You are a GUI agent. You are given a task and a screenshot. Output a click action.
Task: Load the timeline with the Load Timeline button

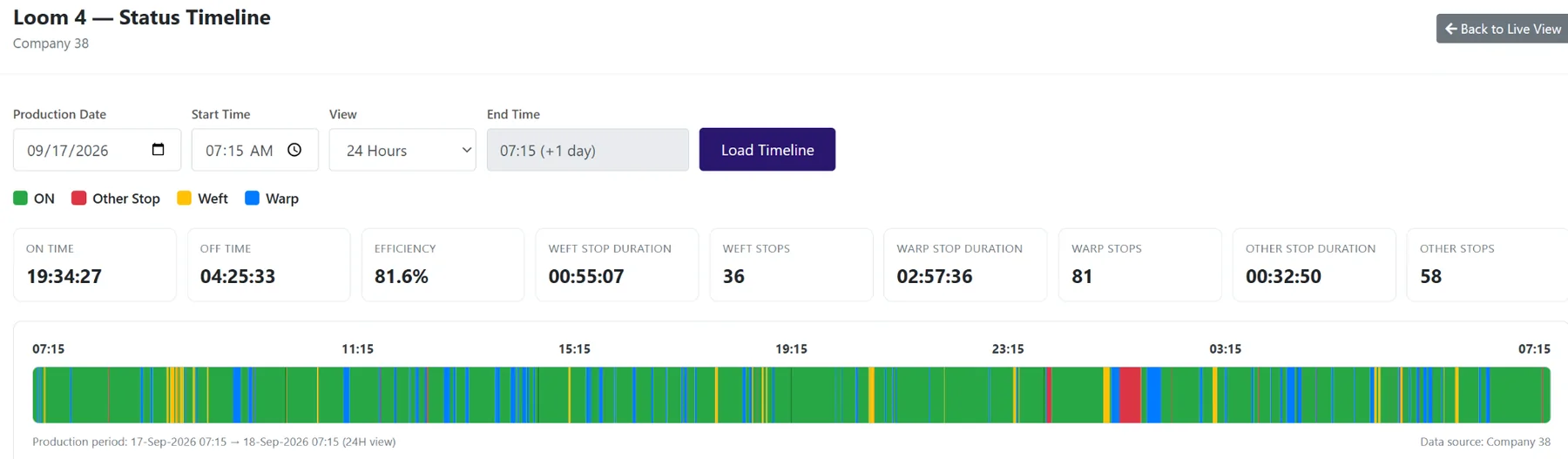[x=767, y=150]
